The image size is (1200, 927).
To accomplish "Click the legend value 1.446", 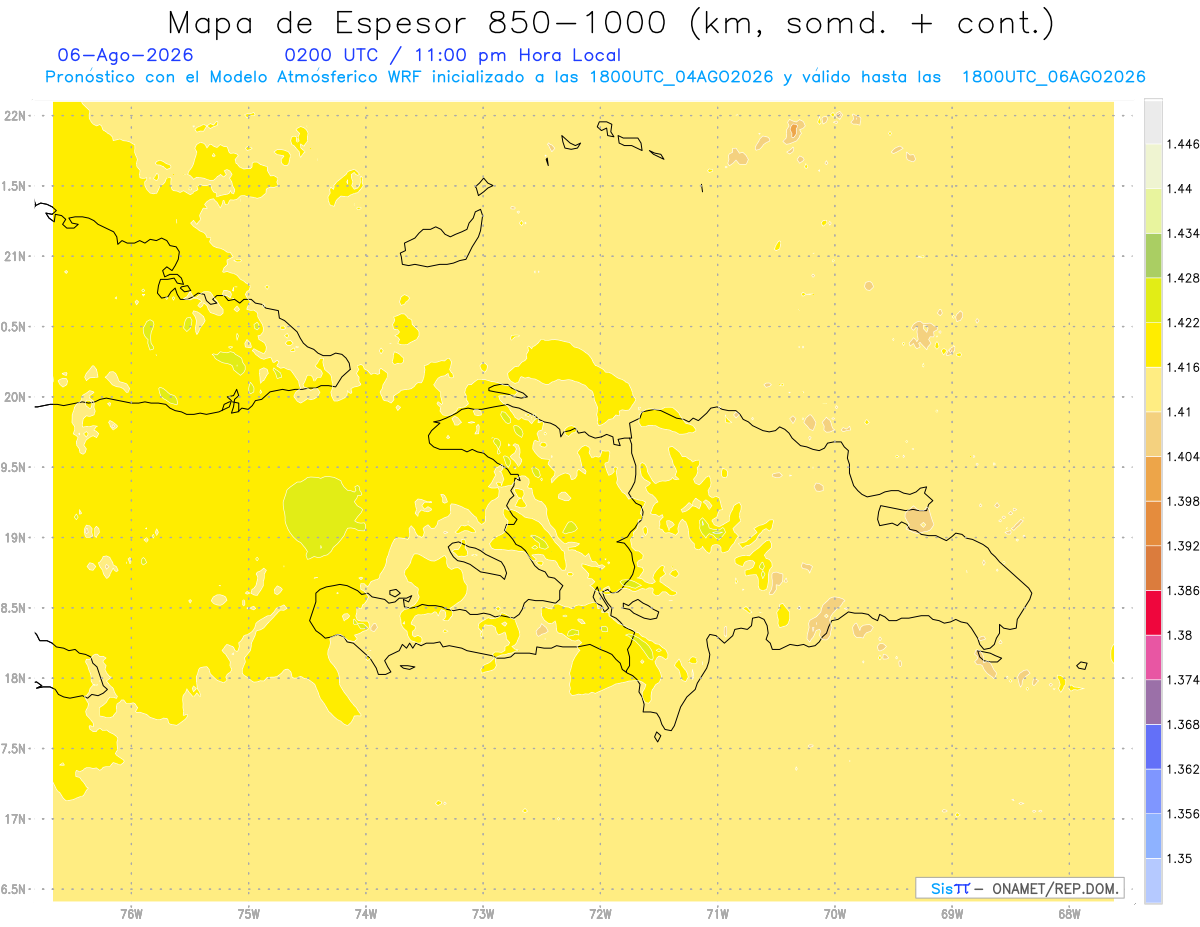I will pyautogui.click(x=1183, y=144).
